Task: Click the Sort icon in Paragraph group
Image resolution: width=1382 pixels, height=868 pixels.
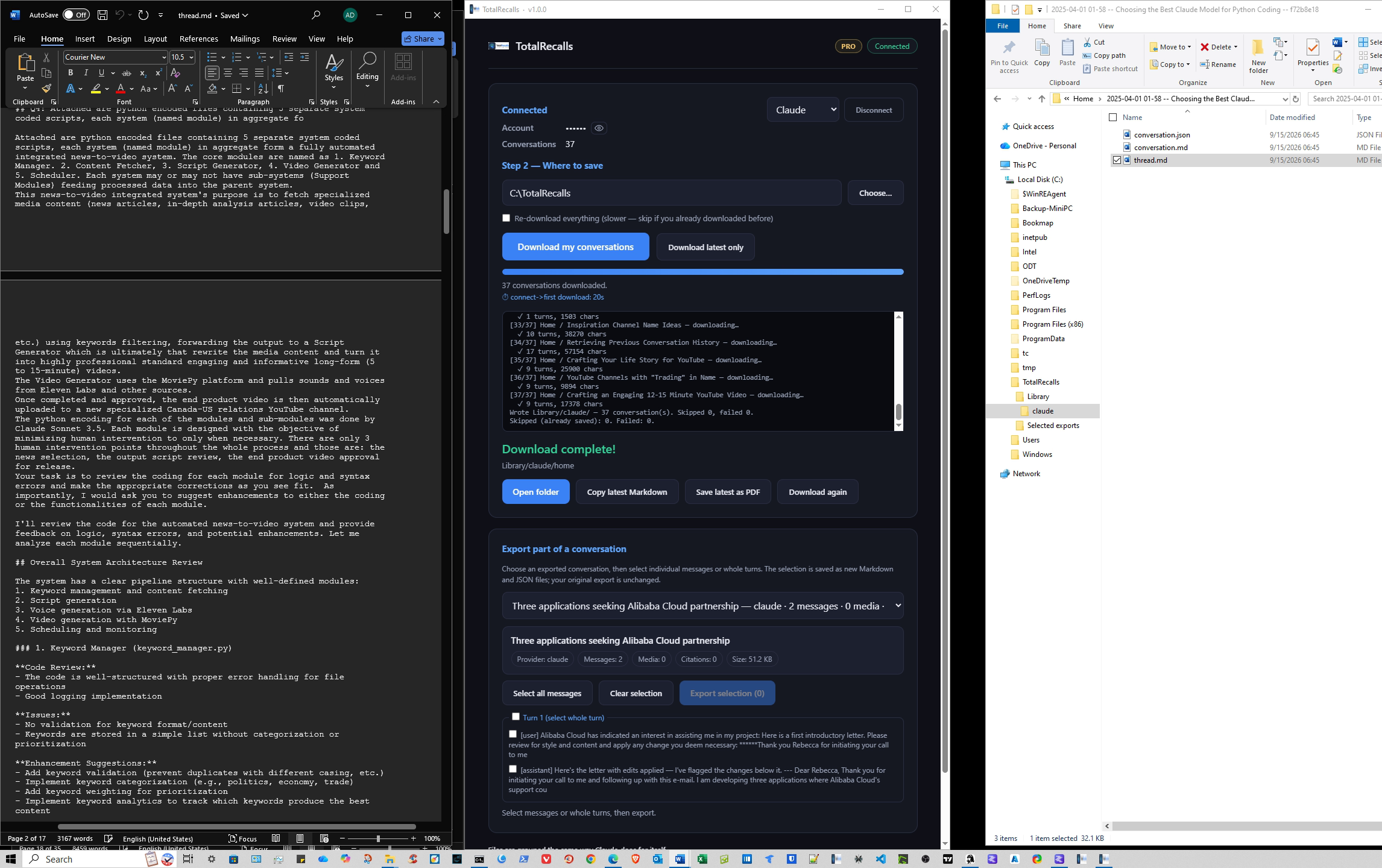Action: pyautogui.click(x=263, y=89)
